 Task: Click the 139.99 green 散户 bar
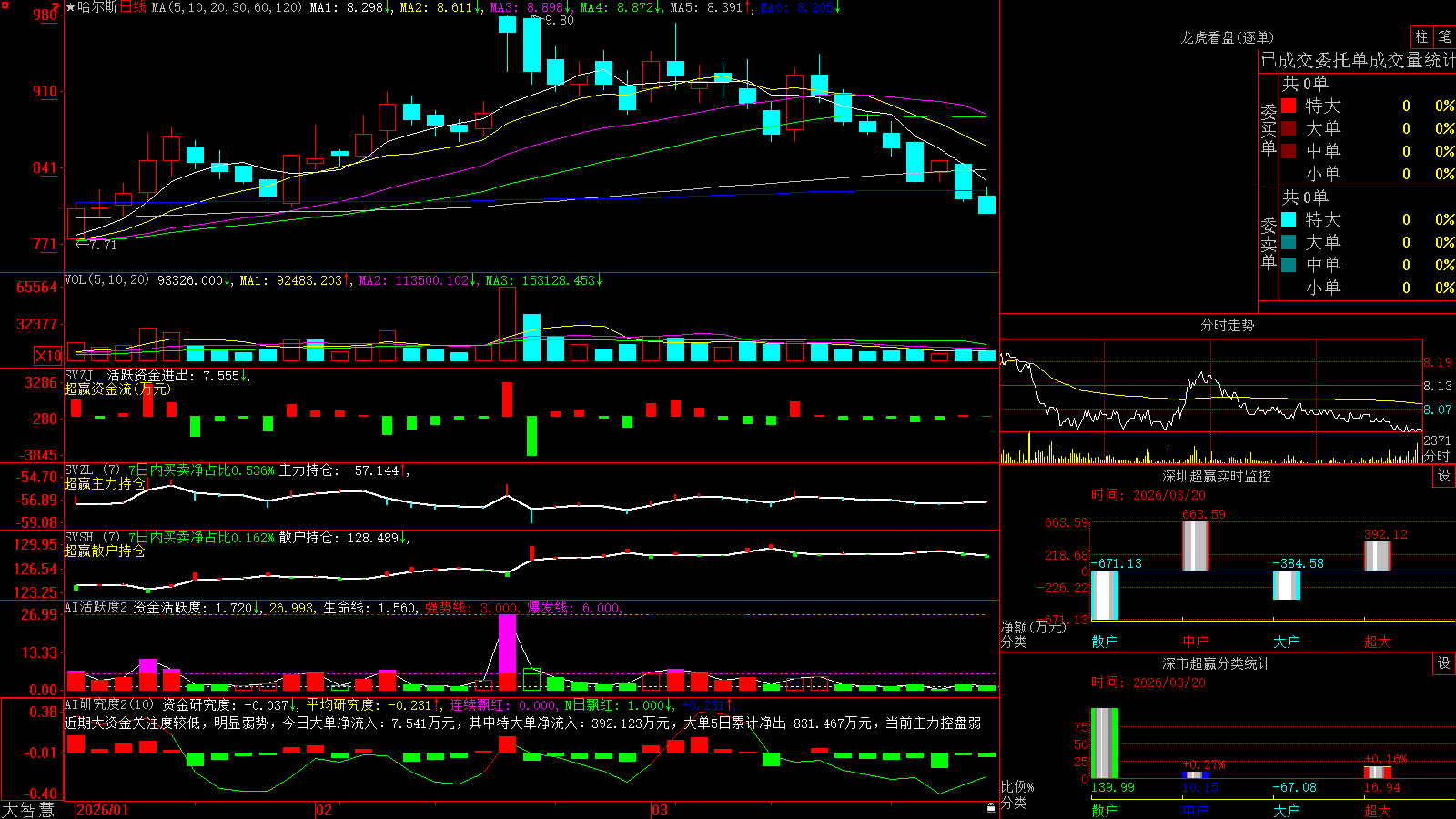pyautogui.click(x=1105, y=743)
